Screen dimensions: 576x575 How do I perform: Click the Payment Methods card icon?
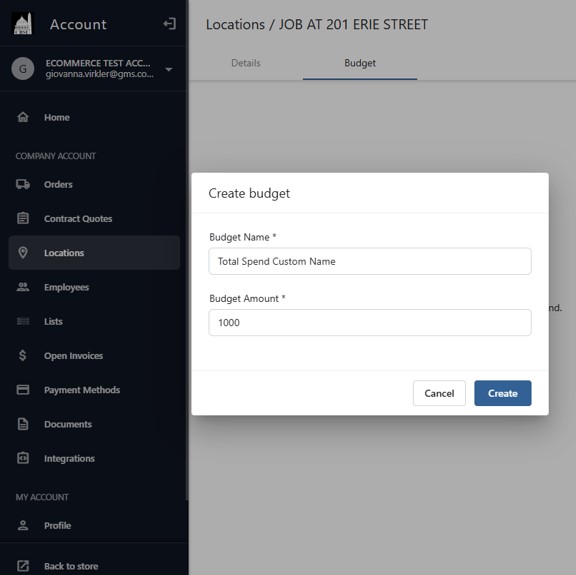[23, 389]
